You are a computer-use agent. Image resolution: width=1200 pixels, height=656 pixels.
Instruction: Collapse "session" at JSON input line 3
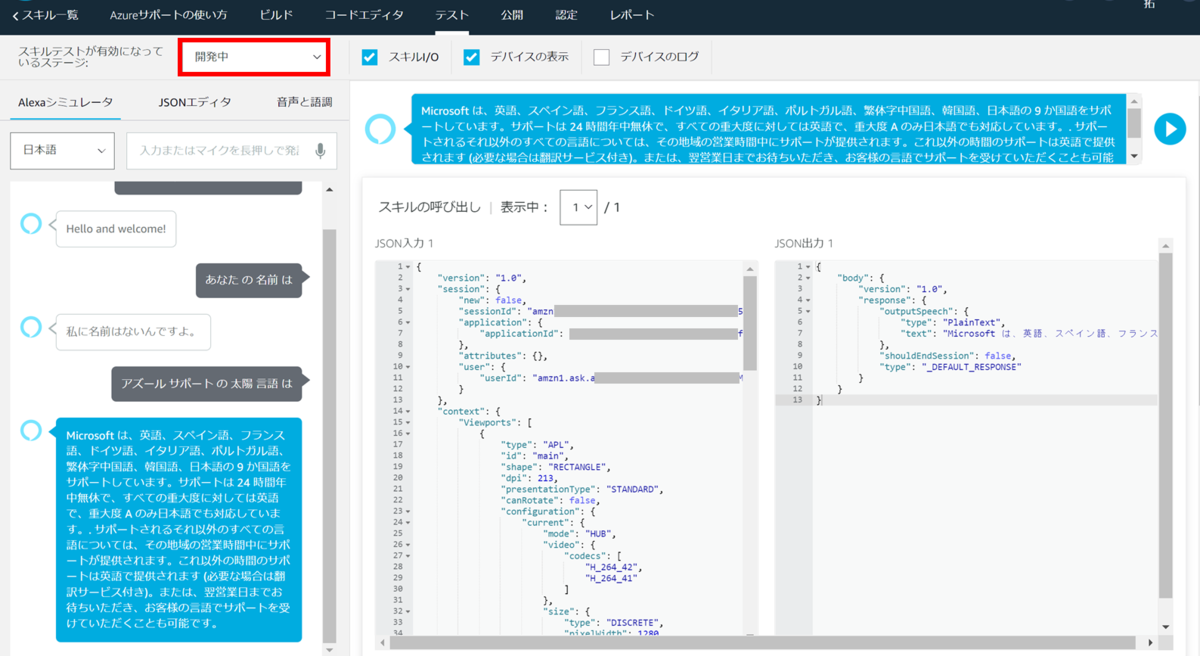pos(408,289)
